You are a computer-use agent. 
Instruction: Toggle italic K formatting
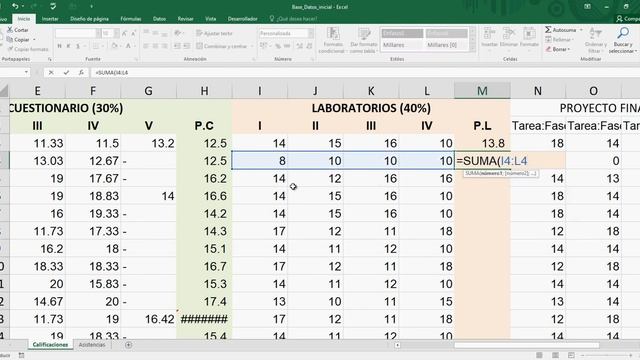68,46
